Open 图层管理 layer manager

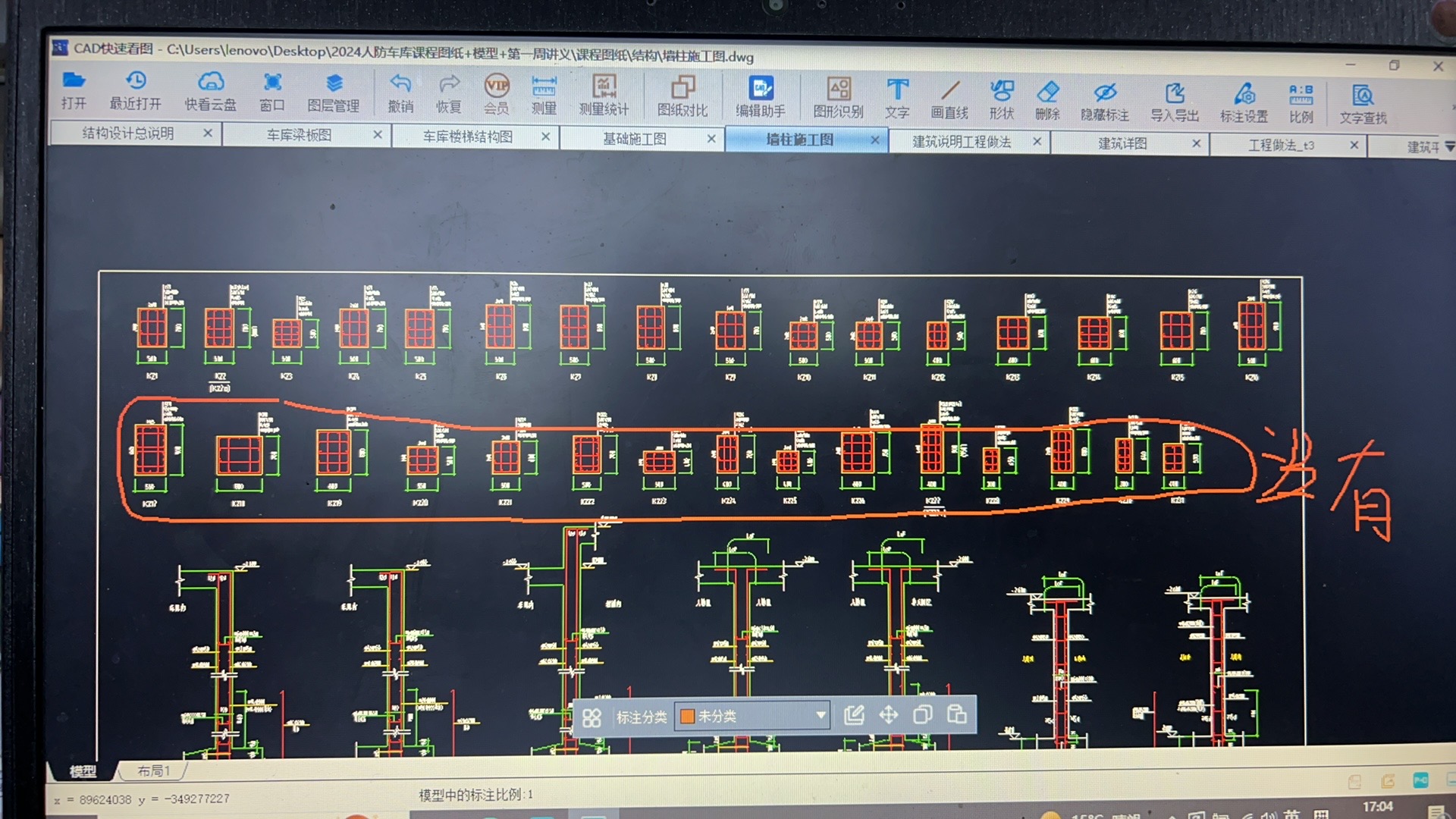click(x=334, y=93)
